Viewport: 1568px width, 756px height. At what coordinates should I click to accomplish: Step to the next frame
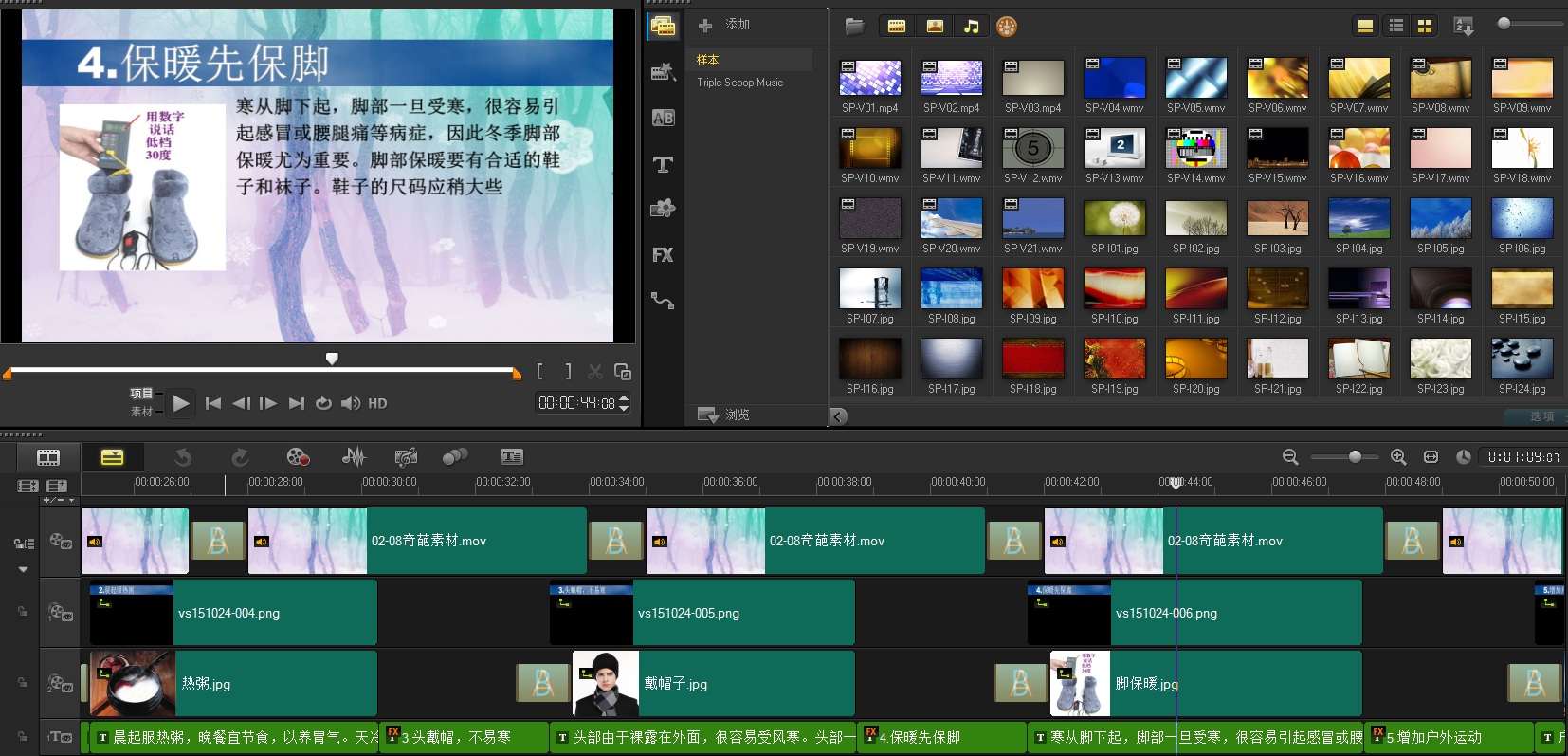pyautogui.click(x=268, y=403)
